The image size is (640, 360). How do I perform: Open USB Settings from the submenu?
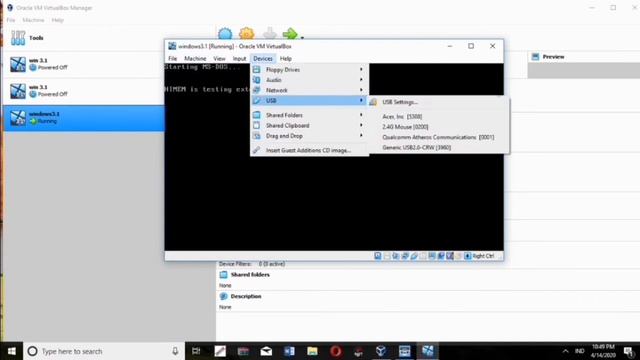coord(439,102)
